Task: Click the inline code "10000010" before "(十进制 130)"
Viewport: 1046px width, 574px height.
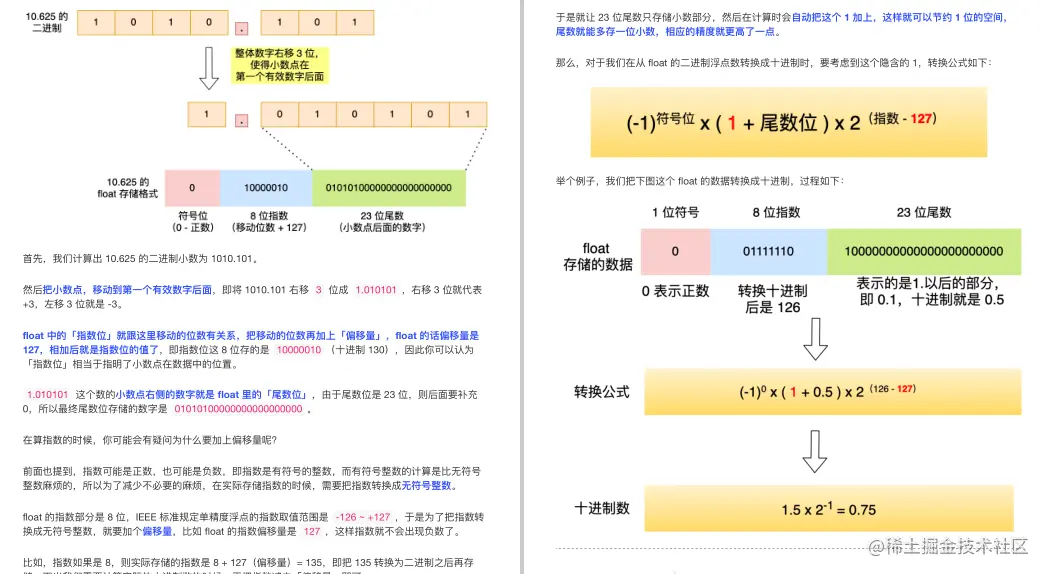Action: pos(299,350)
